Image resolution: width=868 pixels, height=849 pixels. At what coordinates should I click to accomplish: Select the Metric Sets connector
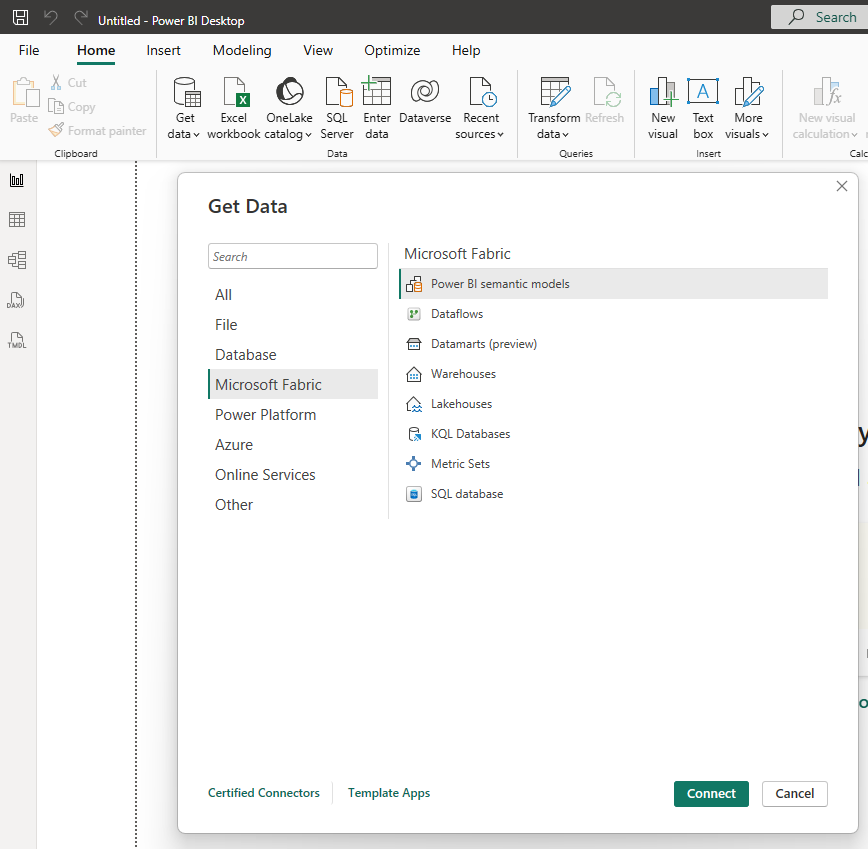pyautogui.click(x=613, y=463)
